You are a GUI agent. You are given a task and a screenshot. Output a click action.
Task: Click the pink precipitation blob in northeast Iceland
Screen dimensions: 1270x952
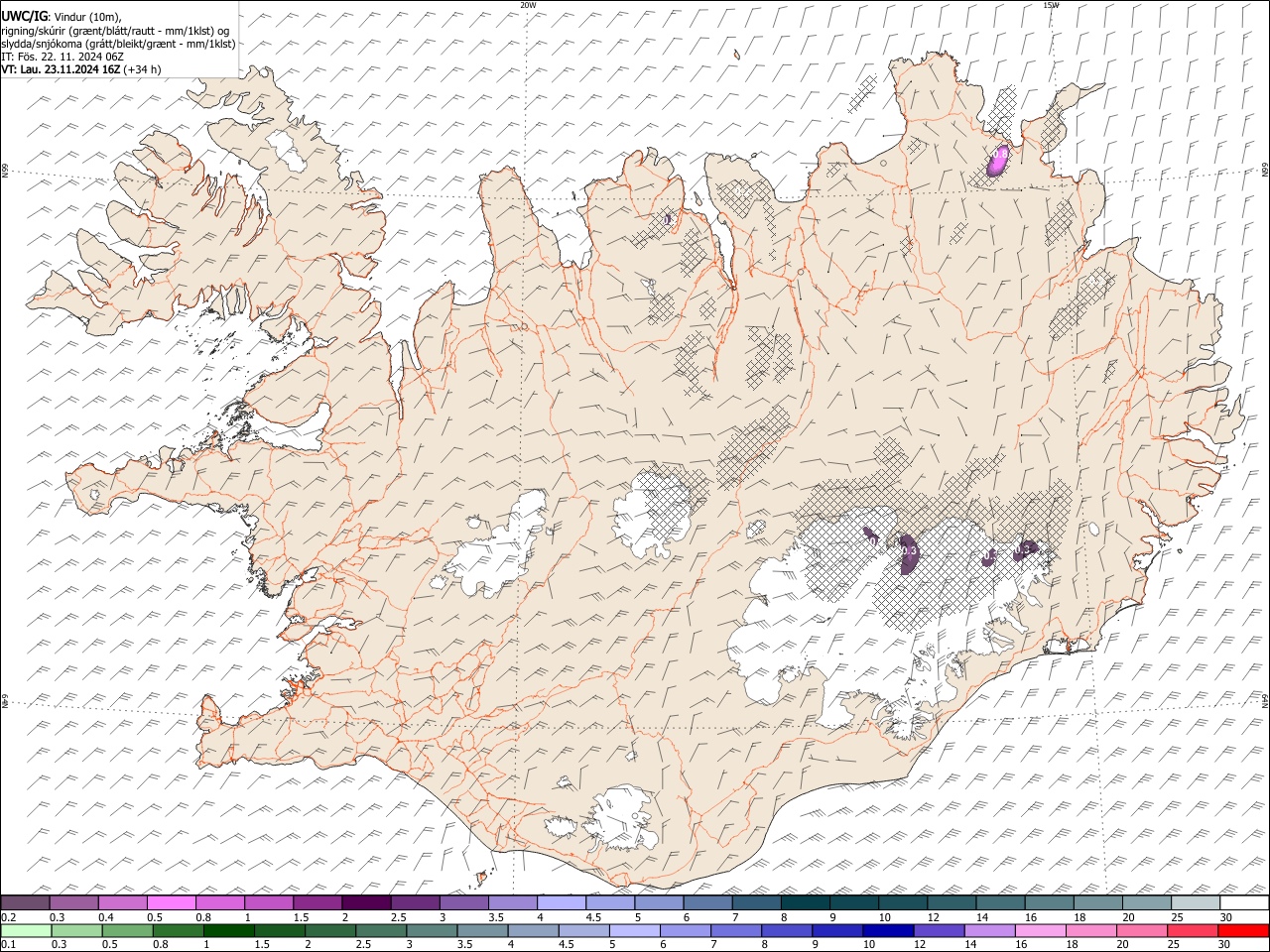click(x=998, y=160)
